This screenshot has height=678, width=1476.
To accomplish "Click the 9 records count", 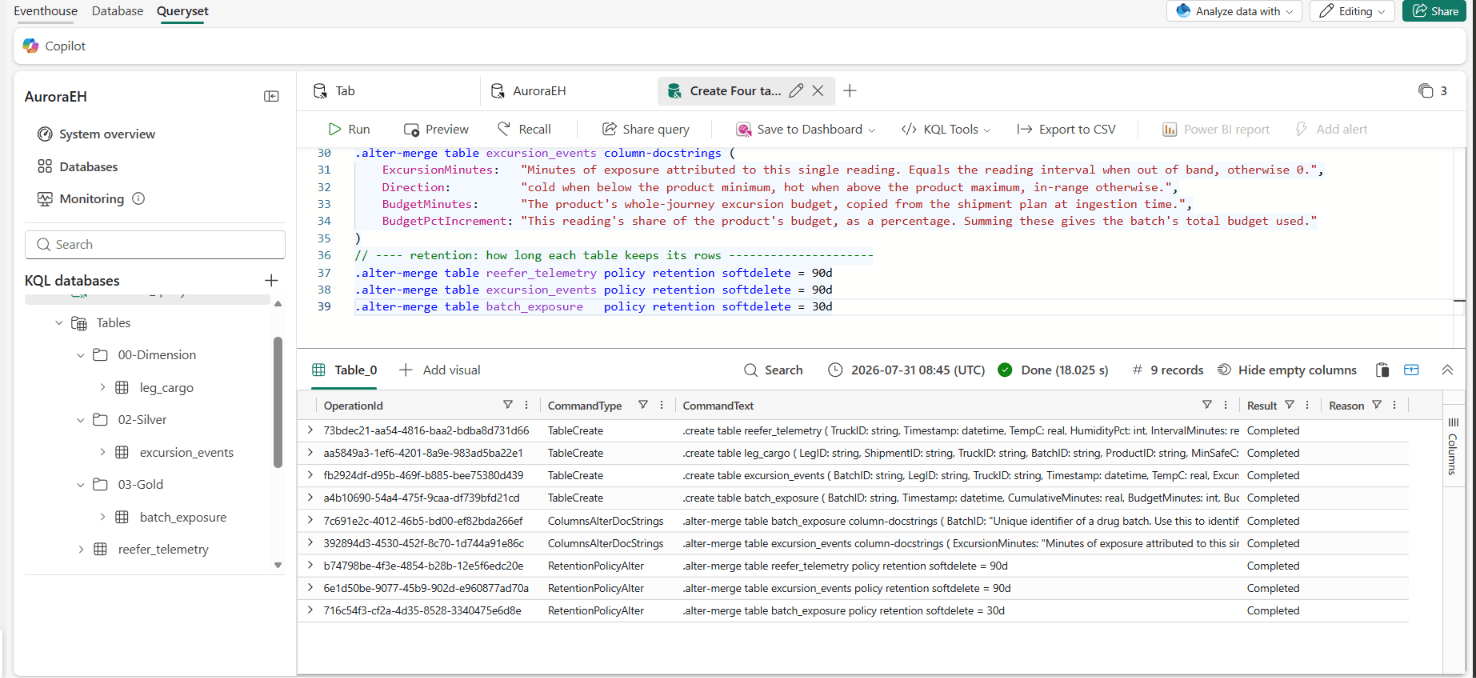I will 1167,370.
